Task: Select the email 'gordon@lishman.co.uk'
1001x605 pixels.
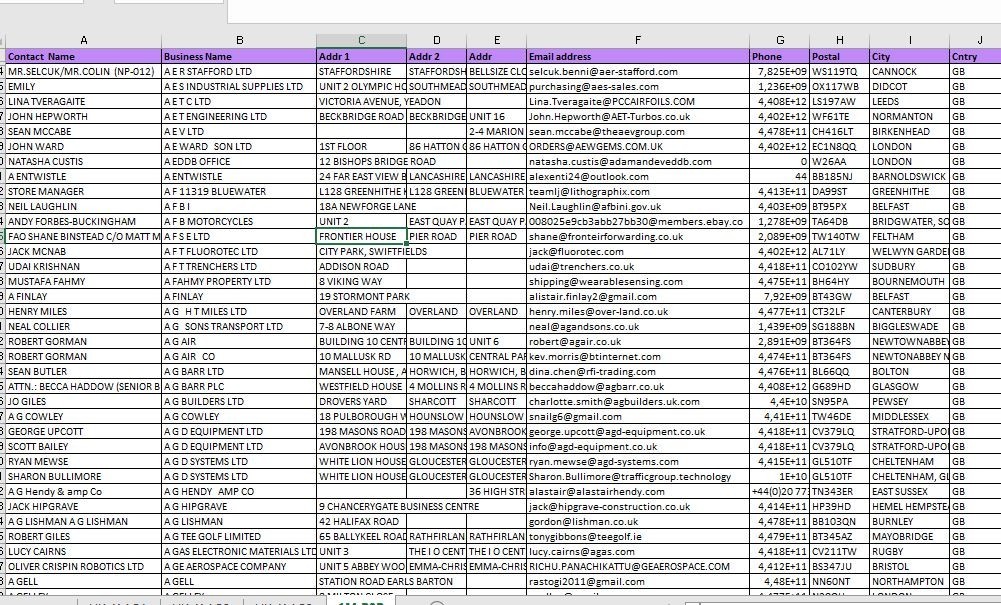Action: point(638,521)
